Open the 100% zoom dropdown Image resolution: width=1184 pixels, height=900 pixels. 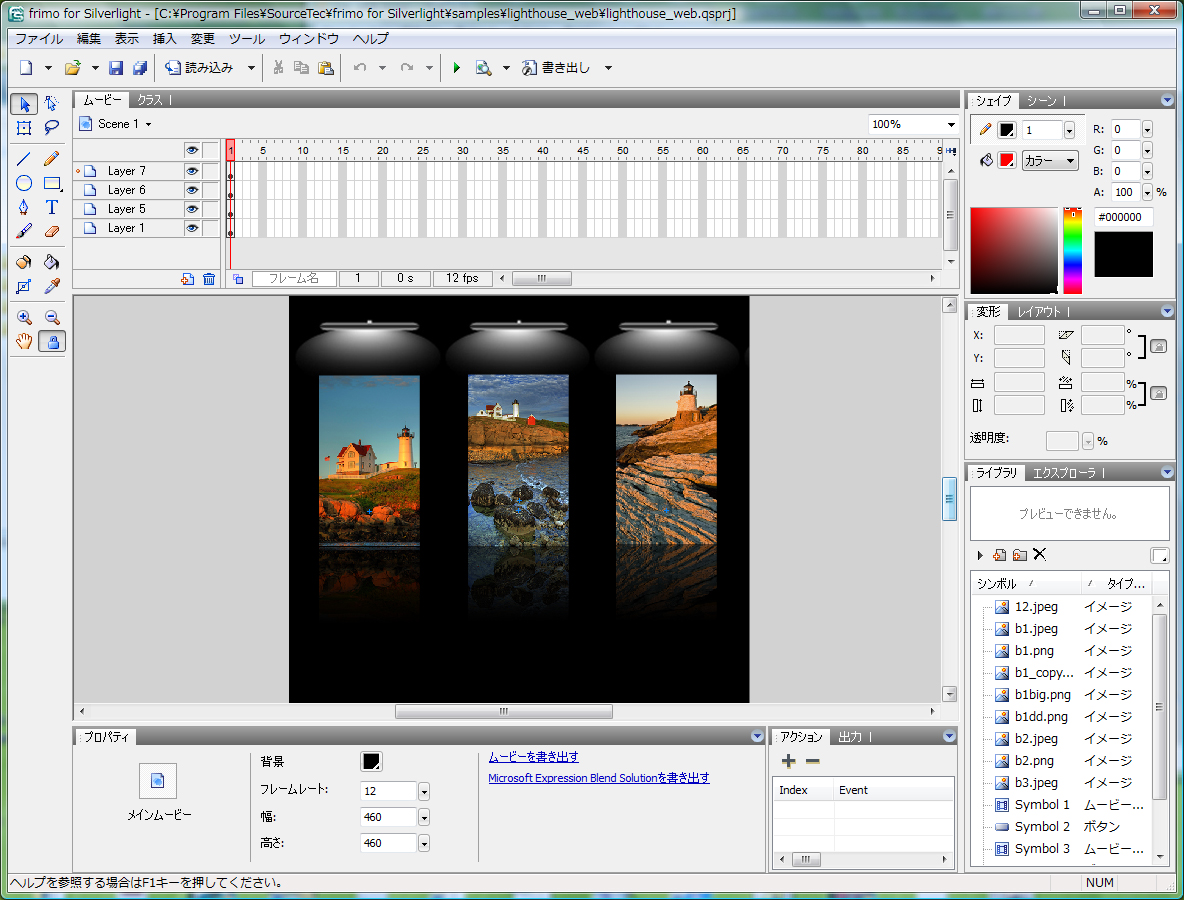click(x=951, y=125)
